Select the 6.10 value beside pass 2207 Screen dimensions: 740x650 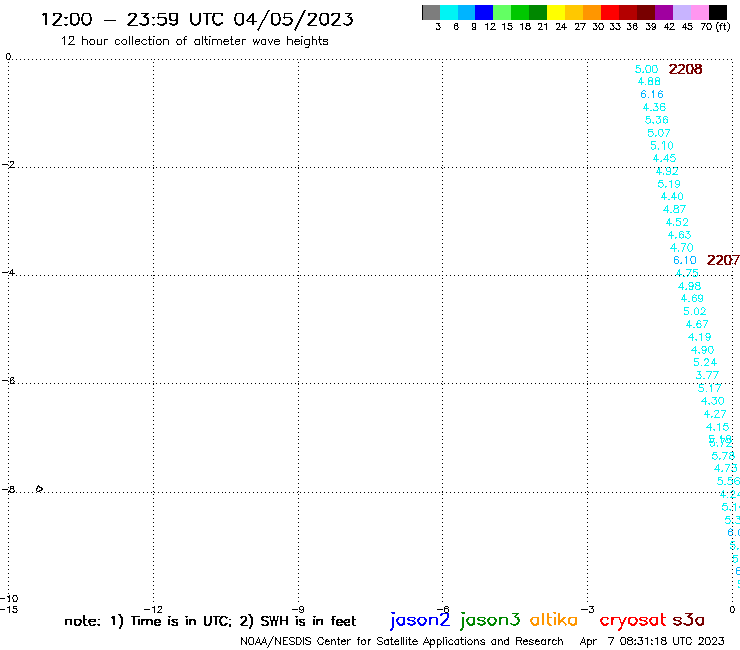685,260
